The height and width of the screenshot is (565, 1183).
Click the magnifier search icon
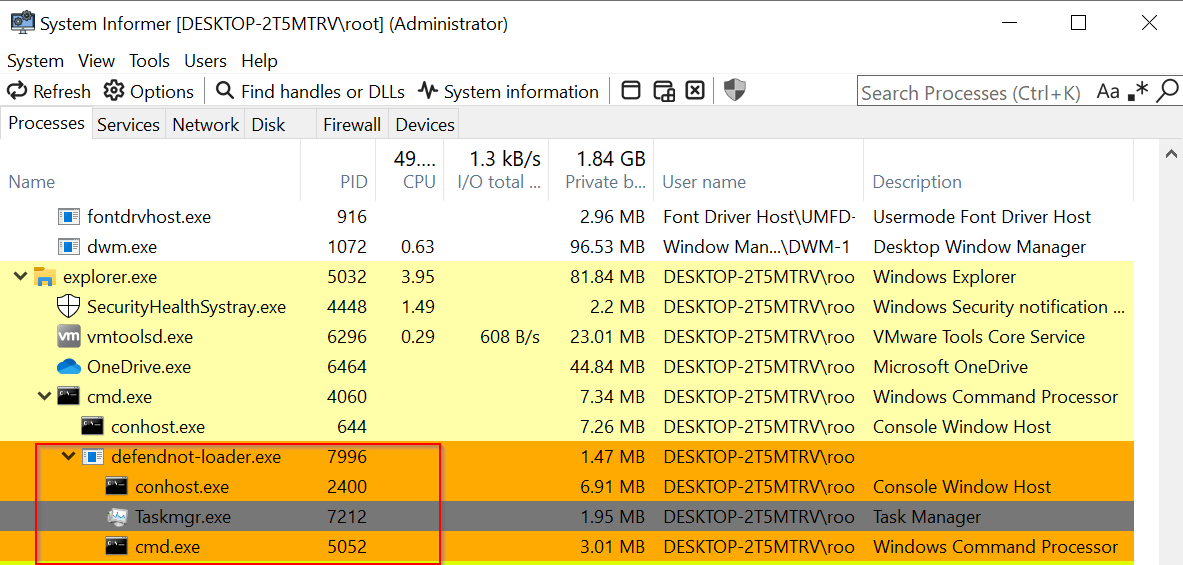(x=1166, y=91)
